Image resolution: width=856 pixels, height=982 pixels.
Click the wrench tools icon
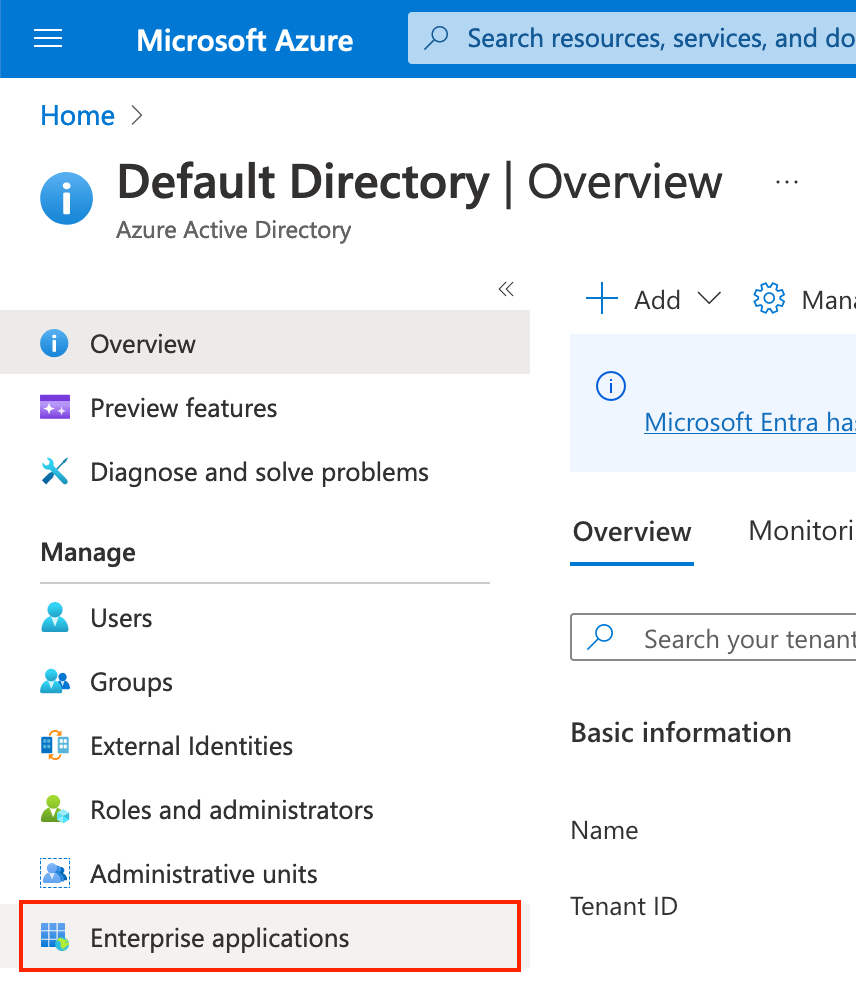click(55, 471)
